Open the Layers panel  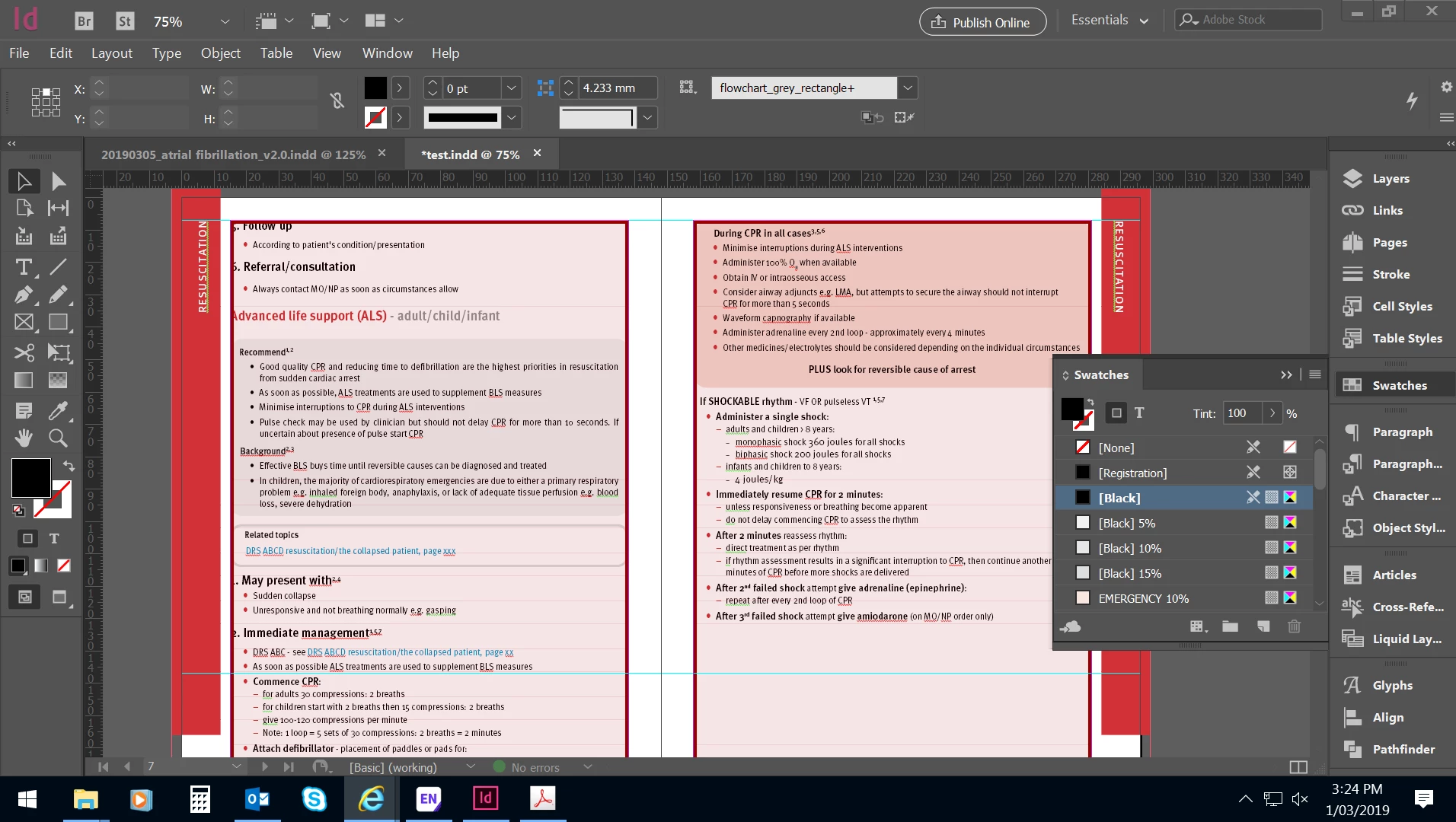[x=1391, y=178]
